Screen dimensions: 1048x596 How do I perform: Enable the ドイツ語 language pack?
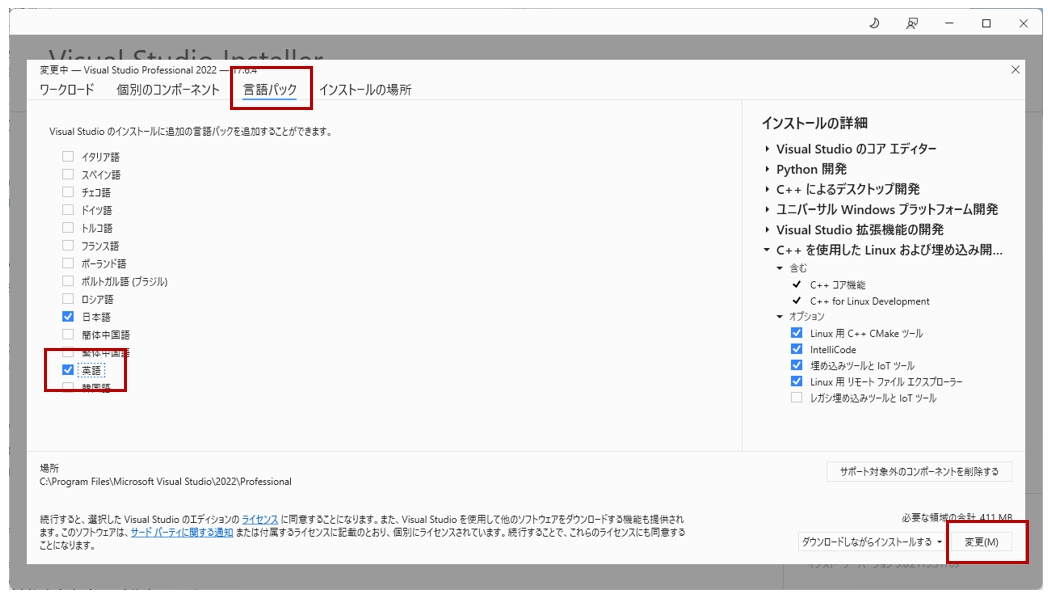(67, 209)
